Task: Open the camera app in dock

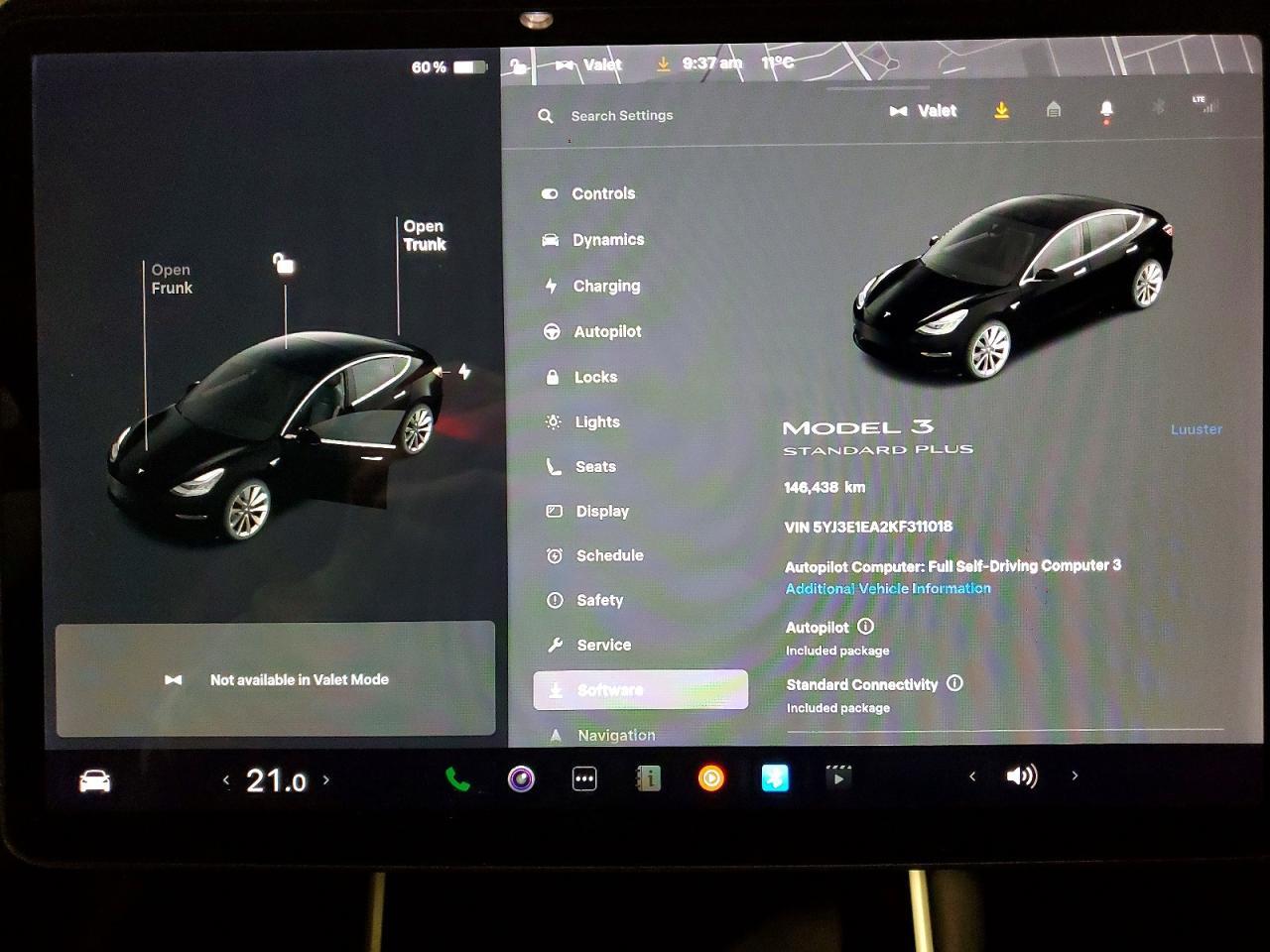Action: point(521,779)
